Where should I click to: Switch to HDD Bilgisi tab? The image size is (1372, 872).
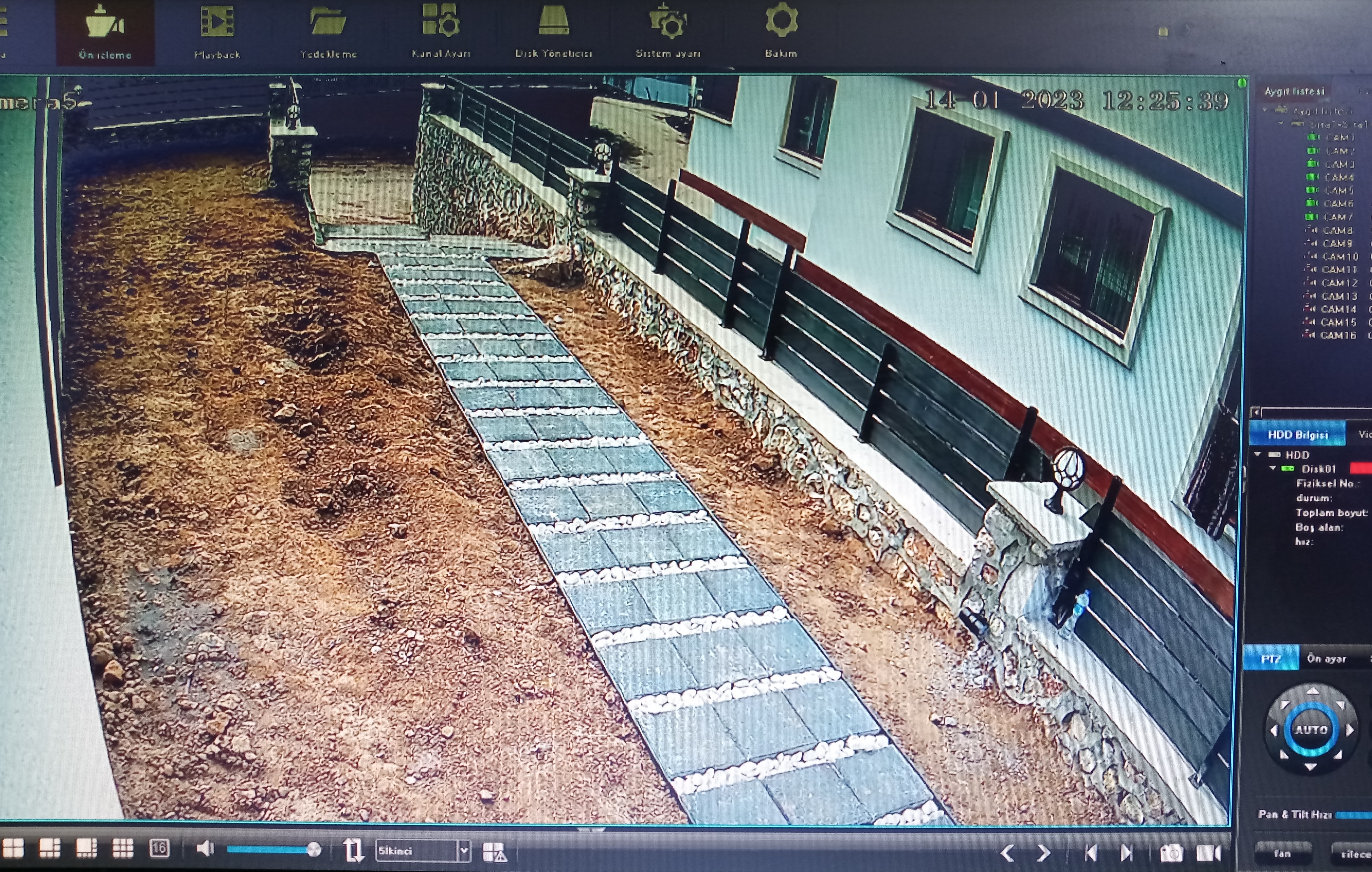coord(1297,435)
